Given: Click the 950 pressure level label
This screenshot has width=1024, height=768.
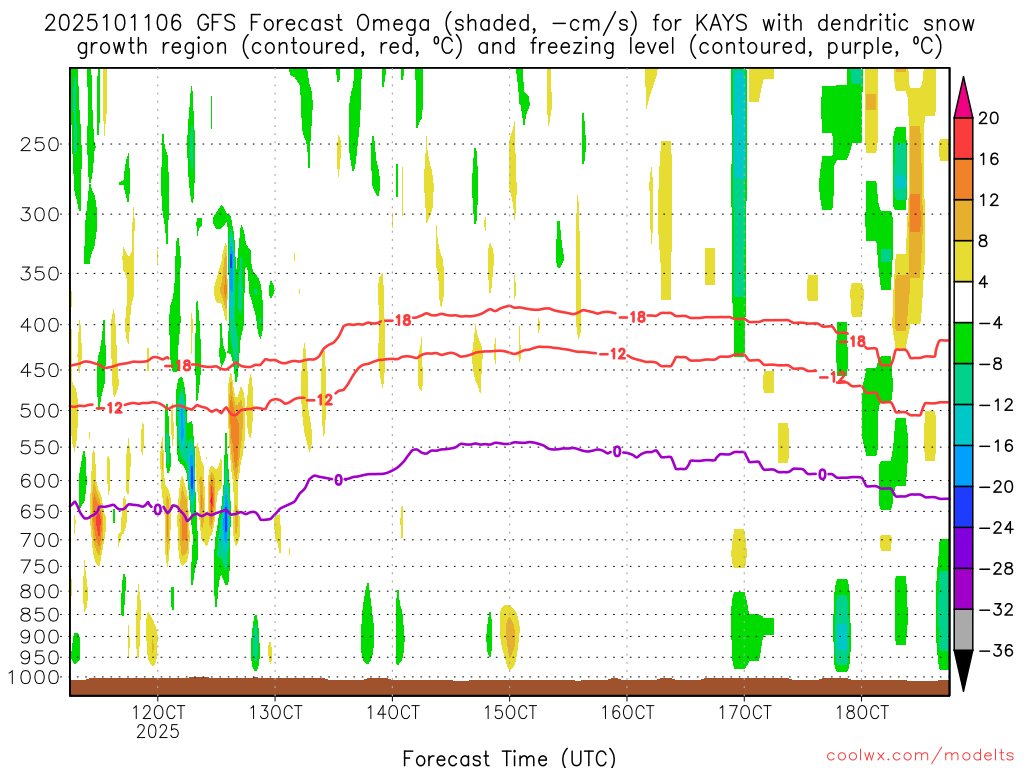Looking at the screenshot, I should [40, 658].
